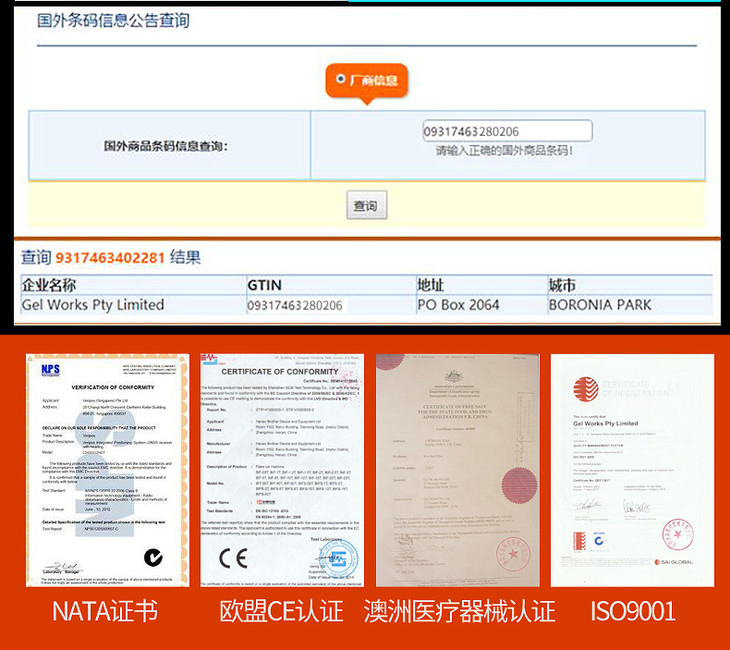
Task: Click the ISO9001 caption
Action: (633, 611)
